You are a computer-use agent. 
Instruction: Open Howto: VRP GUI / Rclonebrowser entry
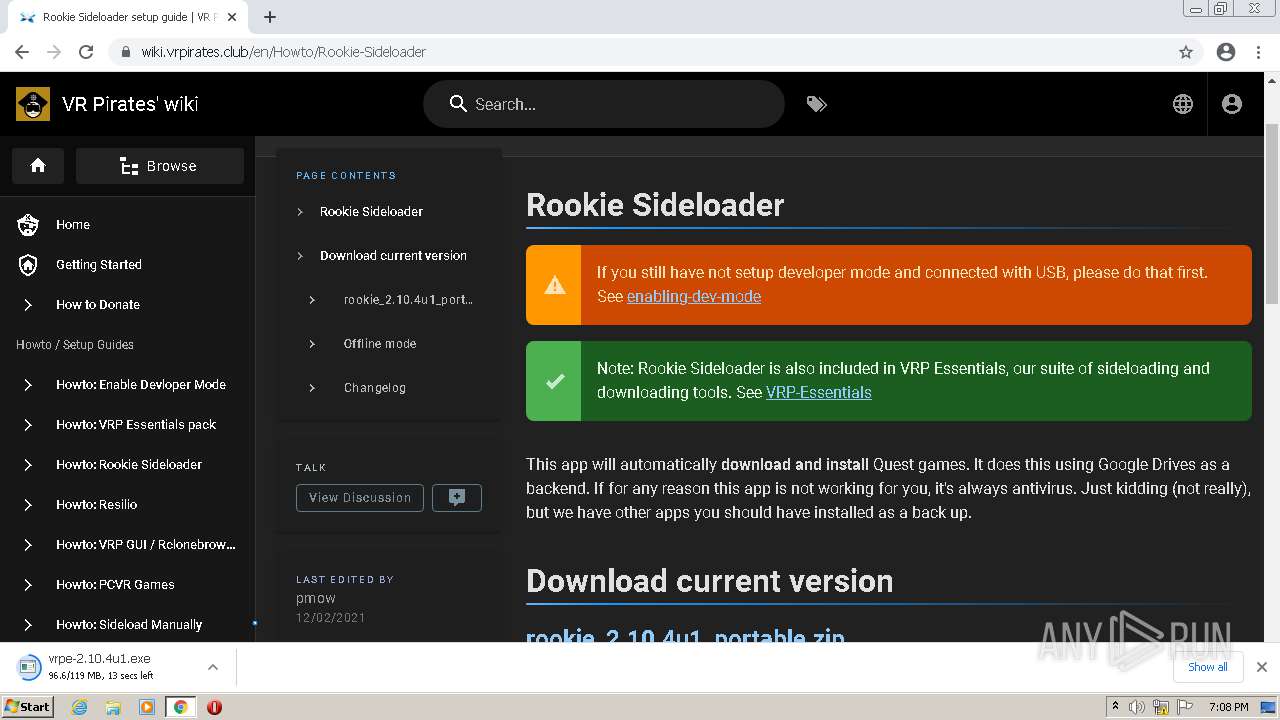(128, 545)
